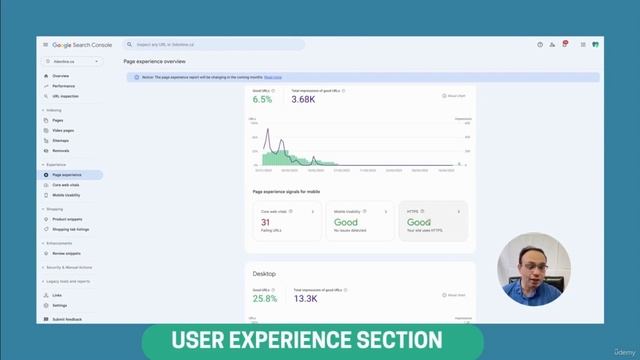This screenshot has width=640, height=360.
Task: Collapse the Experience section
Action: click(54, 164)
